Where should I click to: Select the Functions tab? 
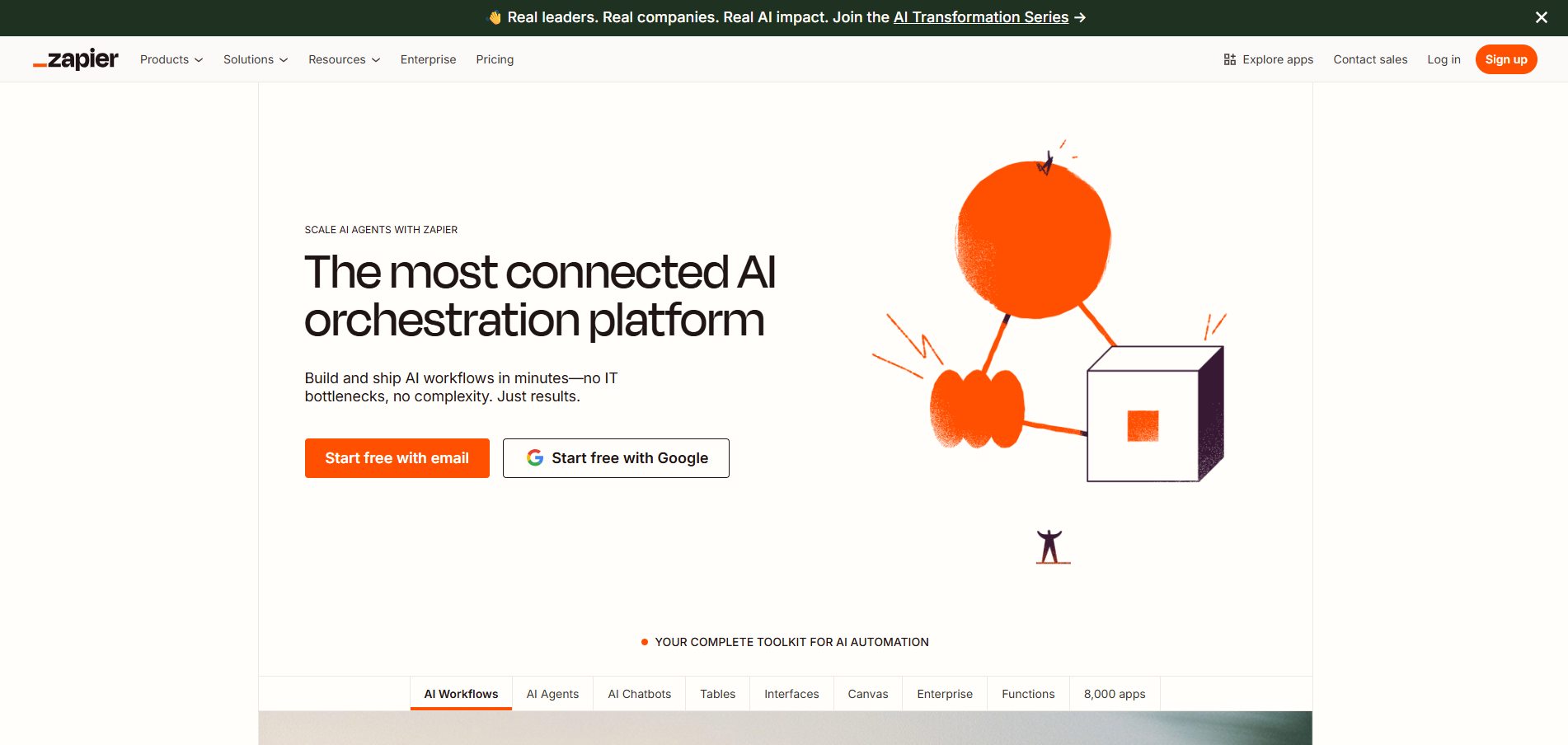pos(1027,693)
